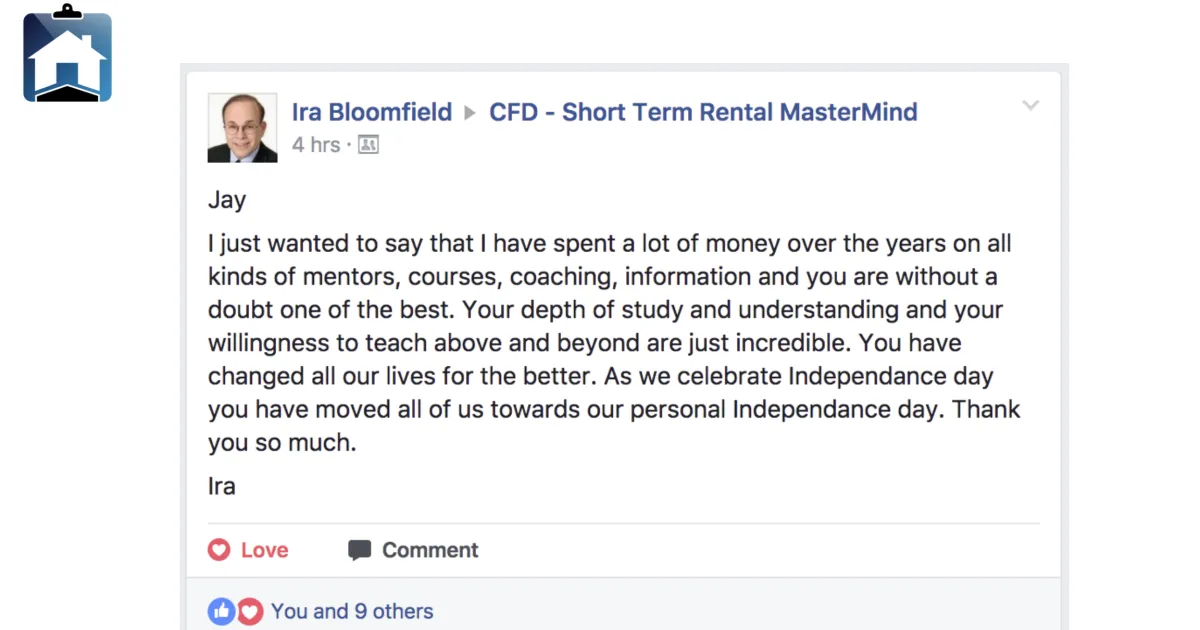This screenshot has height=630, width=1200.
Task: Click the arrow between name and group
Action: (x=471, y=113)
